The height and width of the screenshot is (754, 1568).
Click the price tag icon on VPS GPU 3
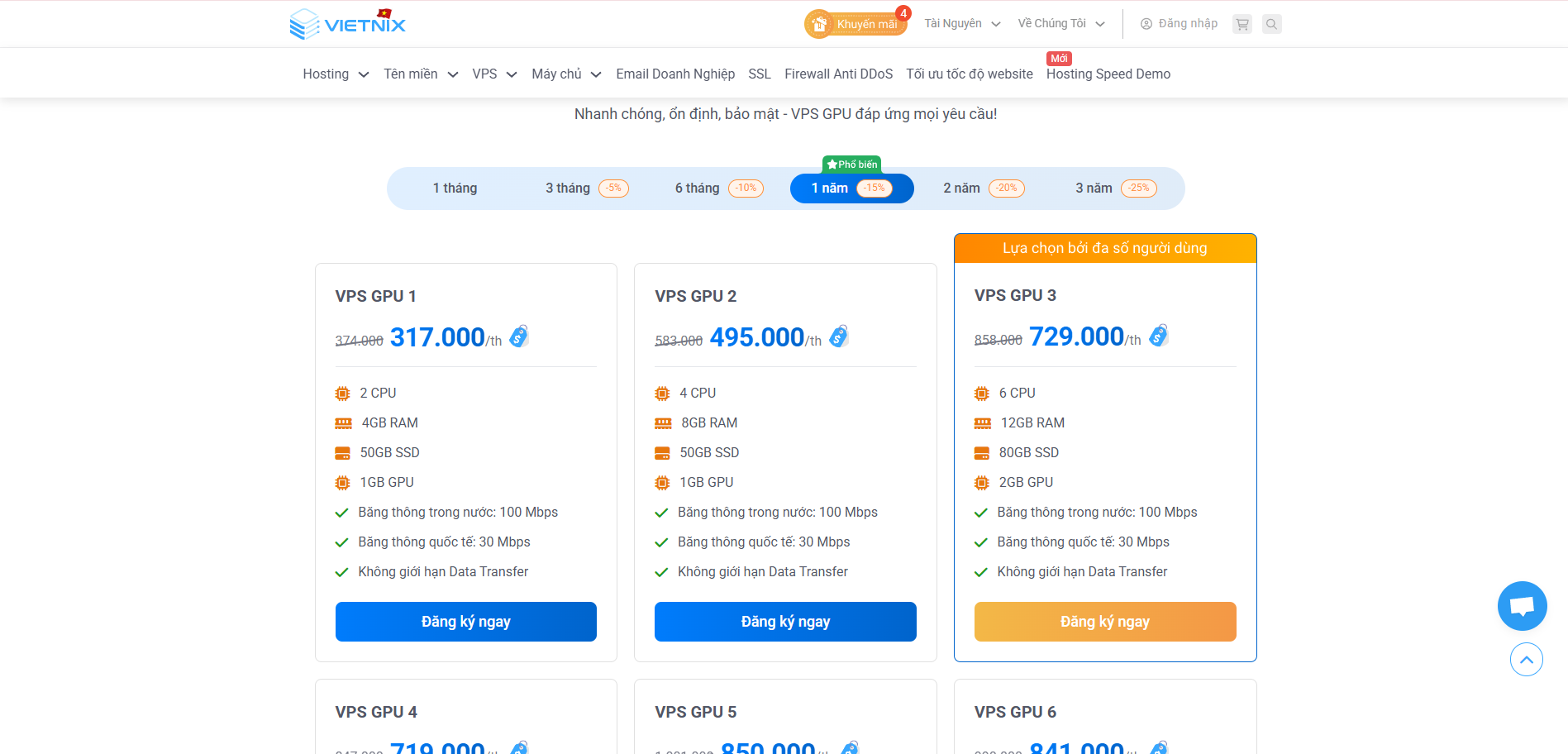(x=1159, y=336)
